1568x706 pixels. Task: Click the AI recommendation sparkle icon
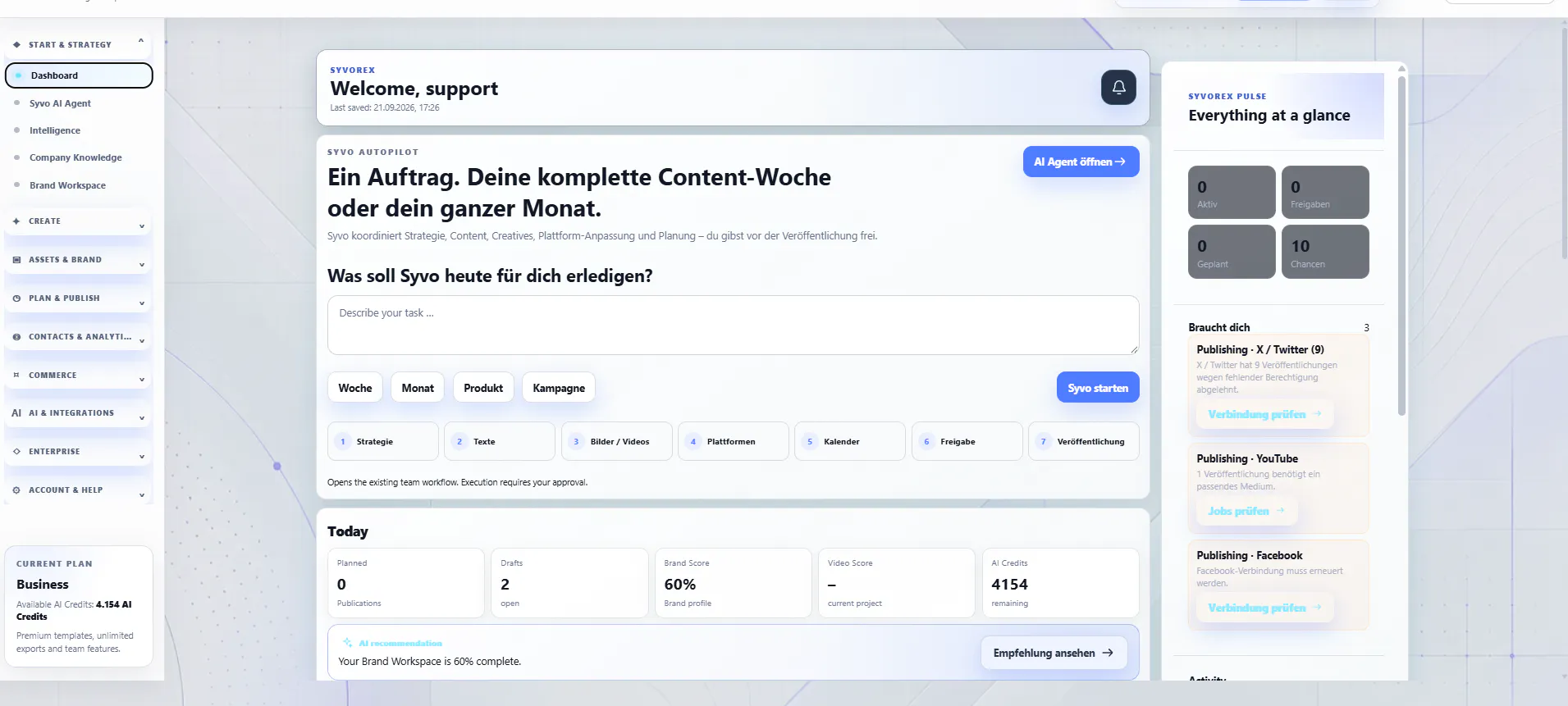coord(348,643)
